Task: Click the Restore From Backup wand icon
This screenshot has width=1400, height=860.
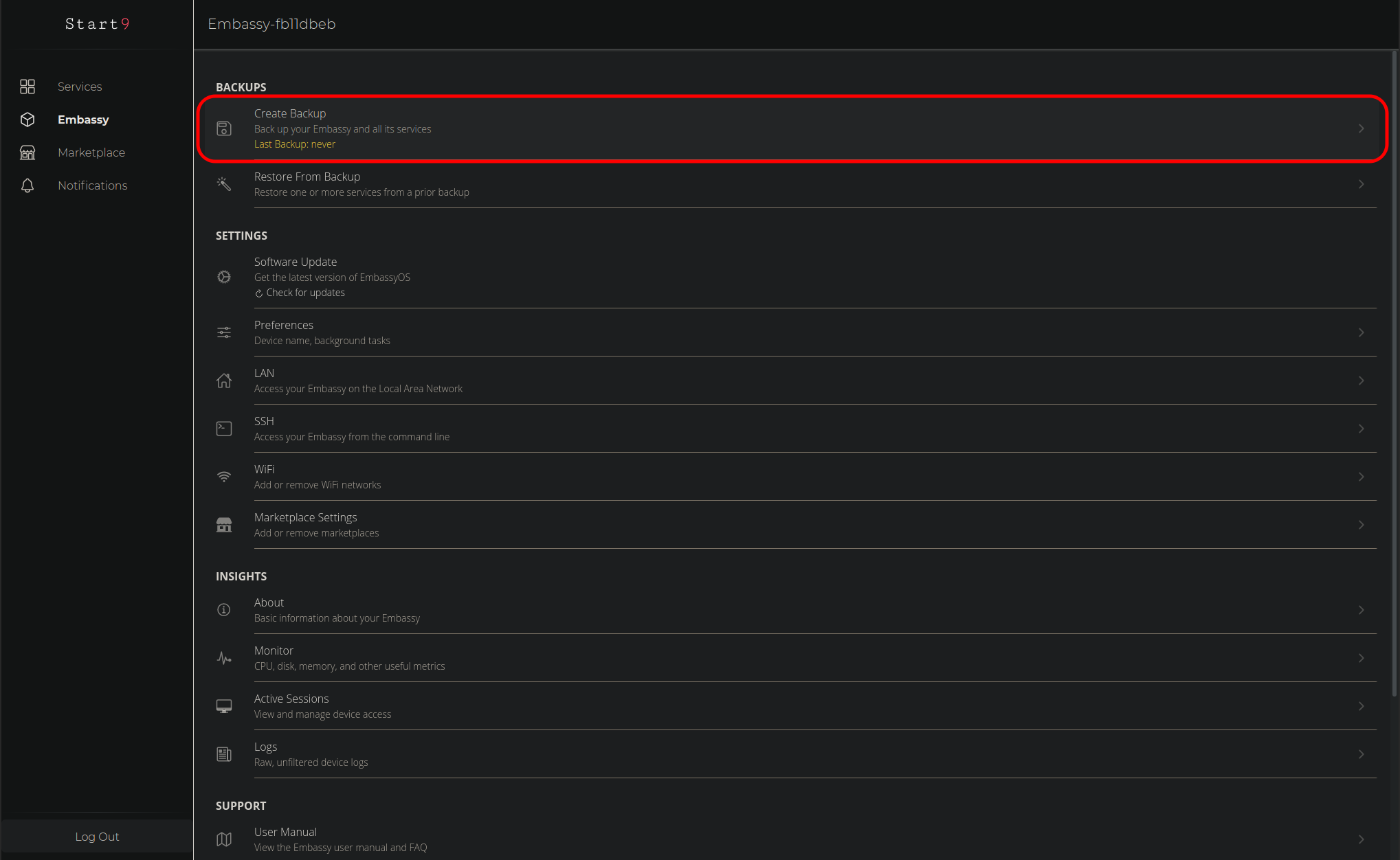Action: (x=224, y=183)
